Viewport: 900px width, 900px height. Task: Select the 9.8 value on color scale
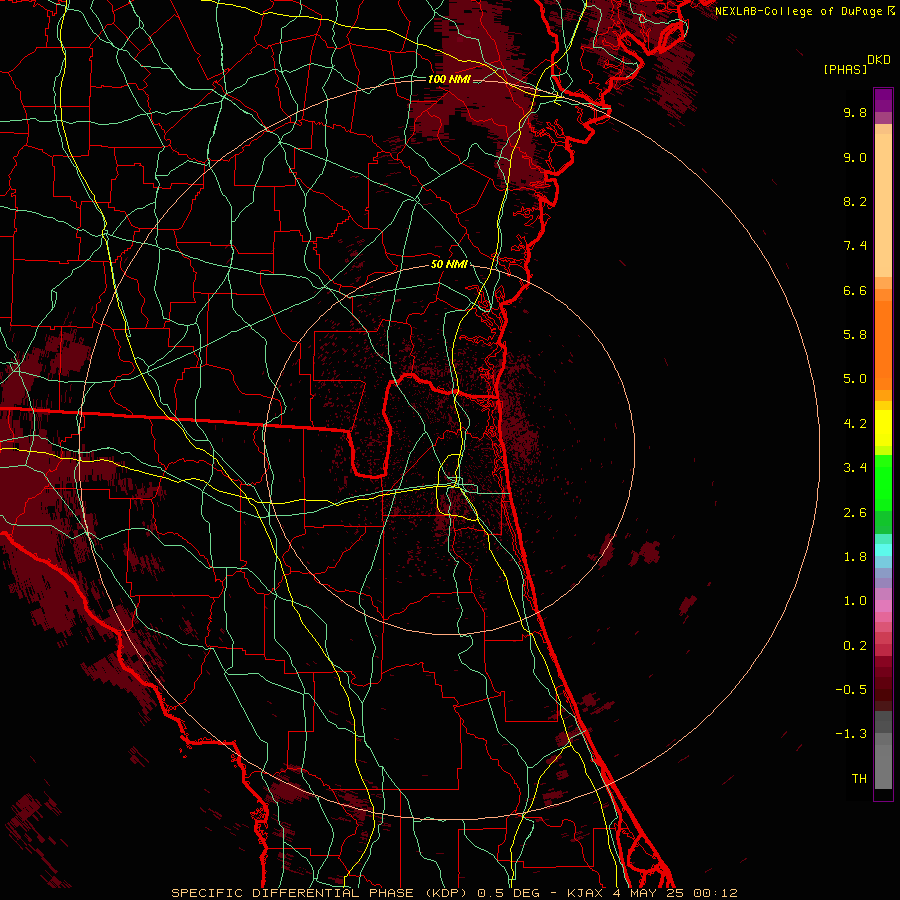coord(855,112)
